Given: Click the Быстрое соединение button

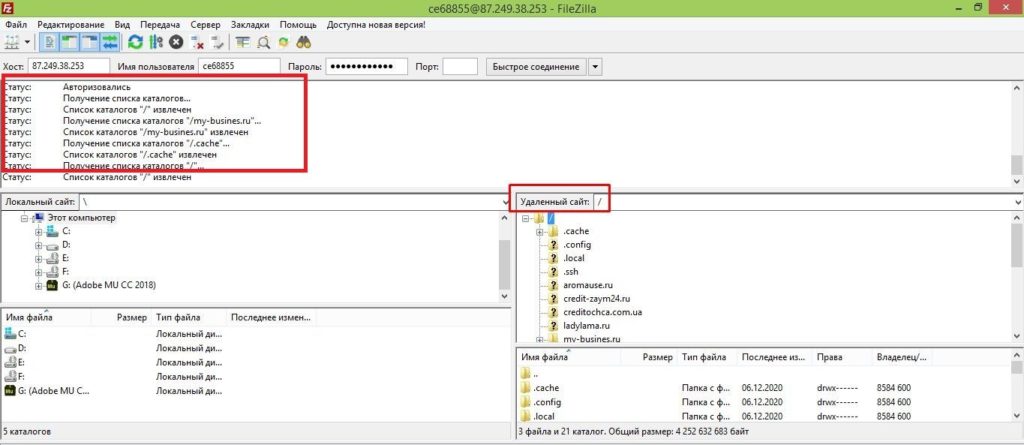Looking at the screenshot, I should 535,67.
